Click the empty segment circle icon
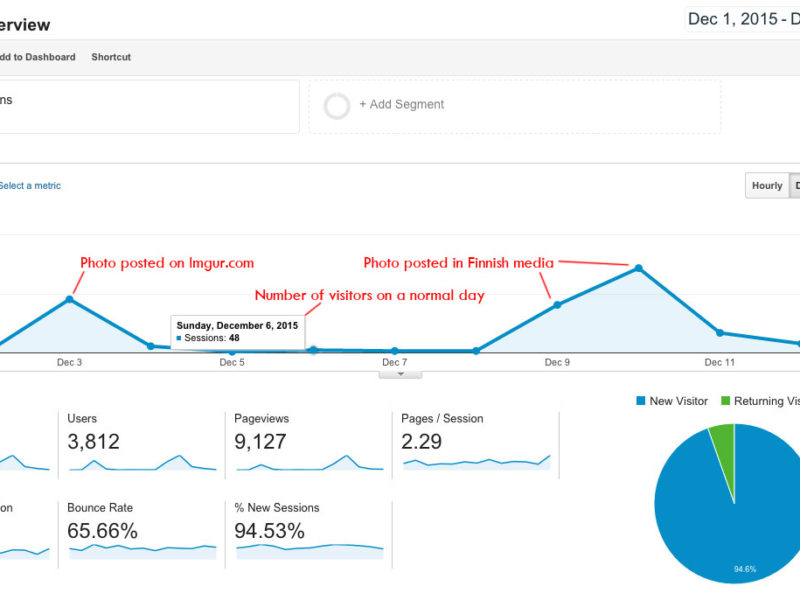800x600 pixels. click(337, 106)
